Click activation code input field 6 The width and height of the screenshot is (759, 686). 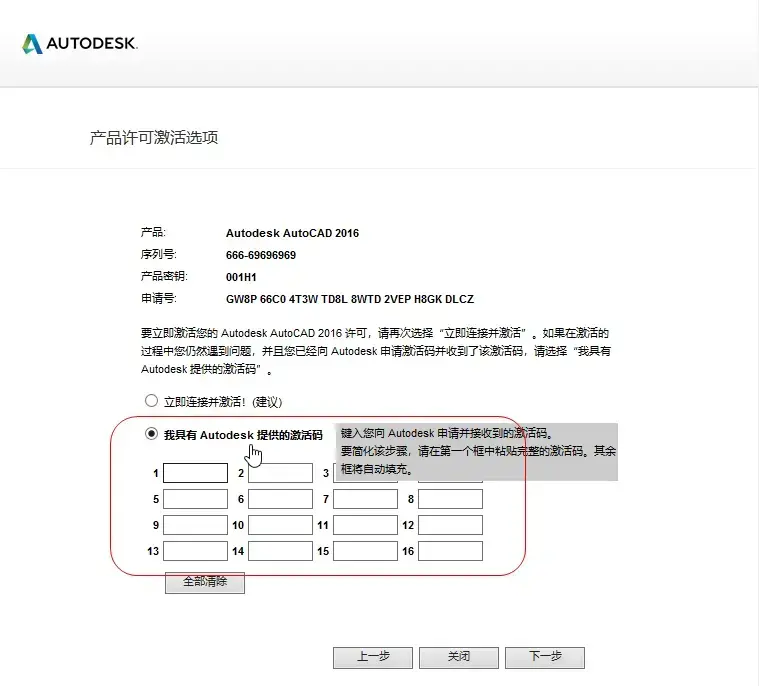280,499
